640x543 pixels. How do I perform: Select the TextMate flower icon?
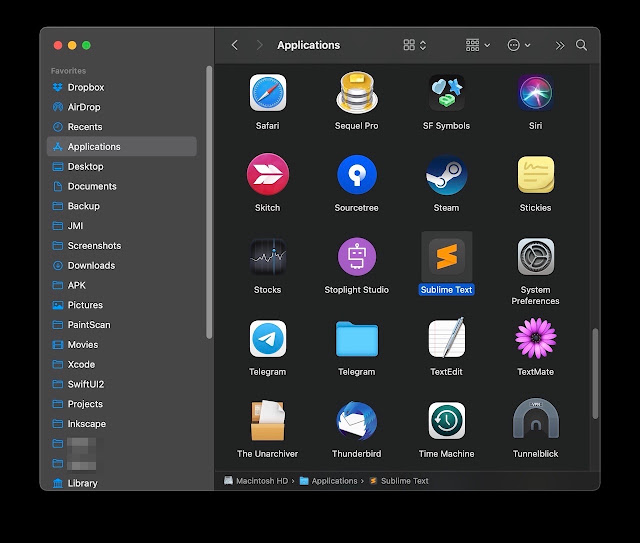click(x=536, y=338)
